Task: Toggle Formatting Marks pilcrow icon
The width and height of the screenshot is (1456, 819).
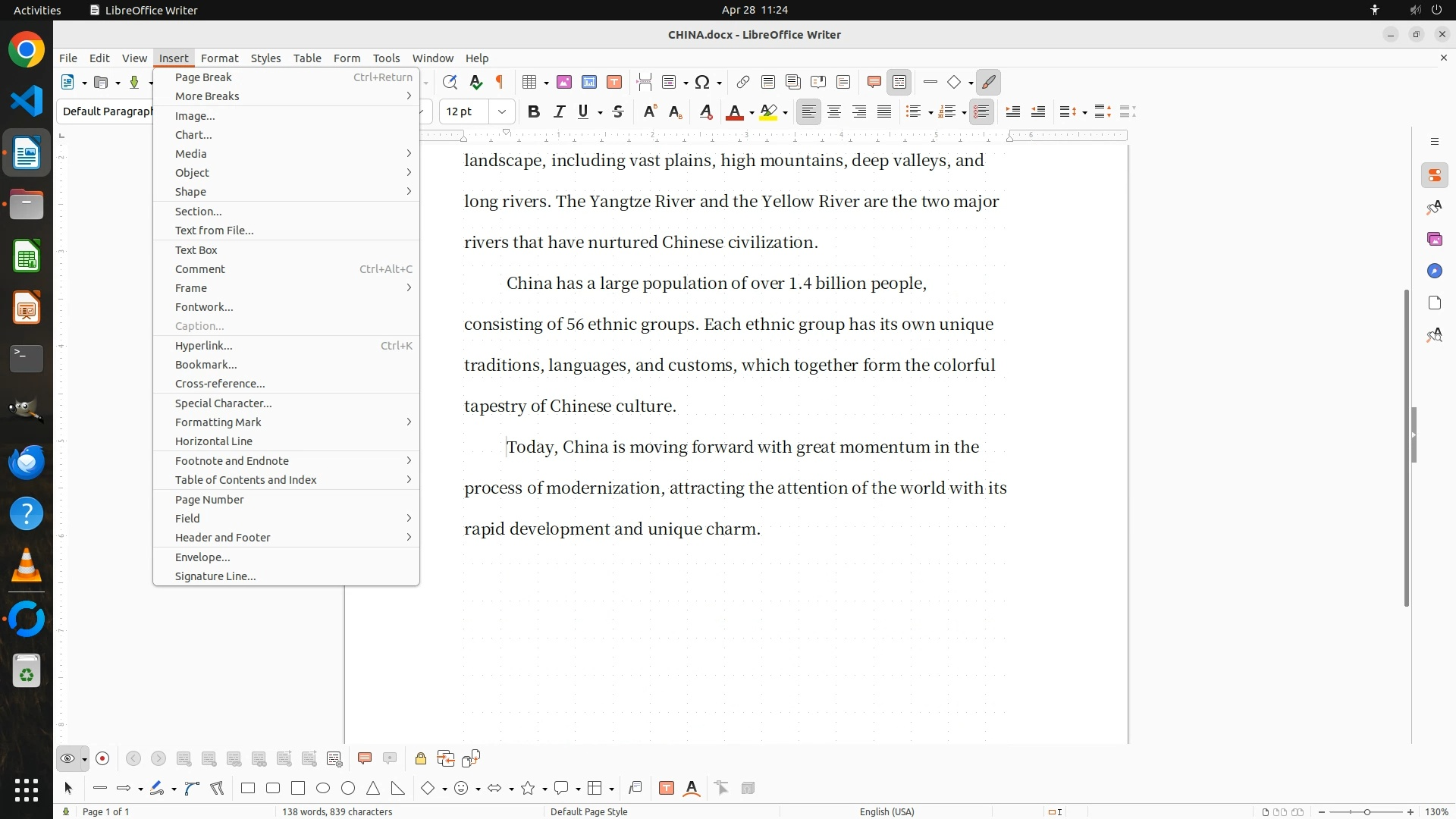Action: [x=500, y=82]
